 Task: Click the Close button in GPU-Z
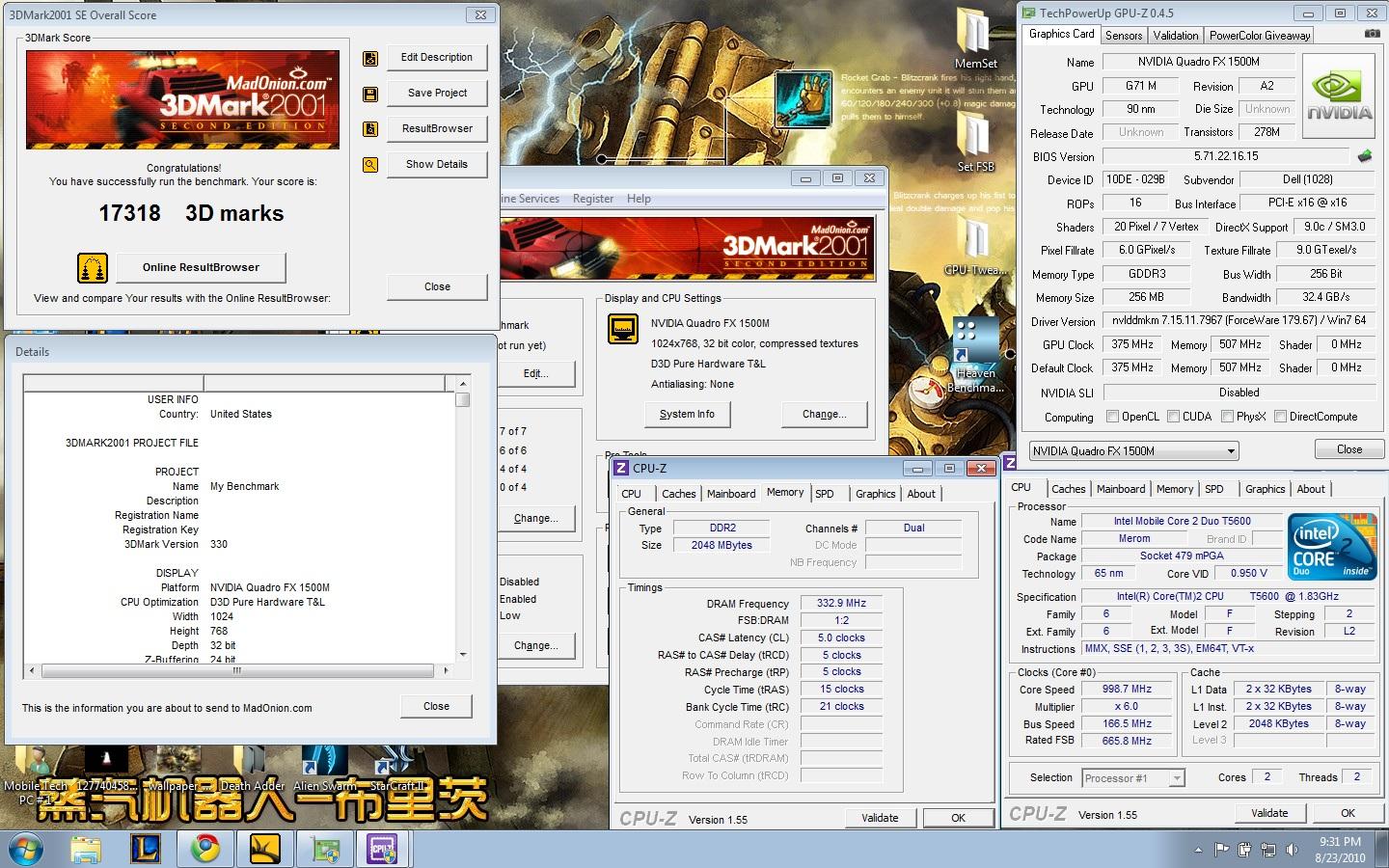click(x=1349, y=449)
